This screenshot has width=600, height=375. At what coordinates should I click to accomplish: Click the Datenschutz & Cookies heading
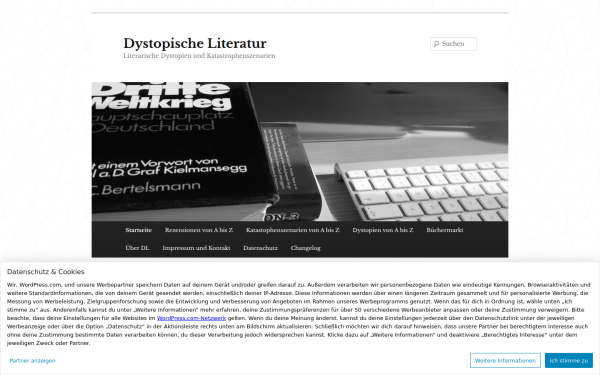point(46,272)
